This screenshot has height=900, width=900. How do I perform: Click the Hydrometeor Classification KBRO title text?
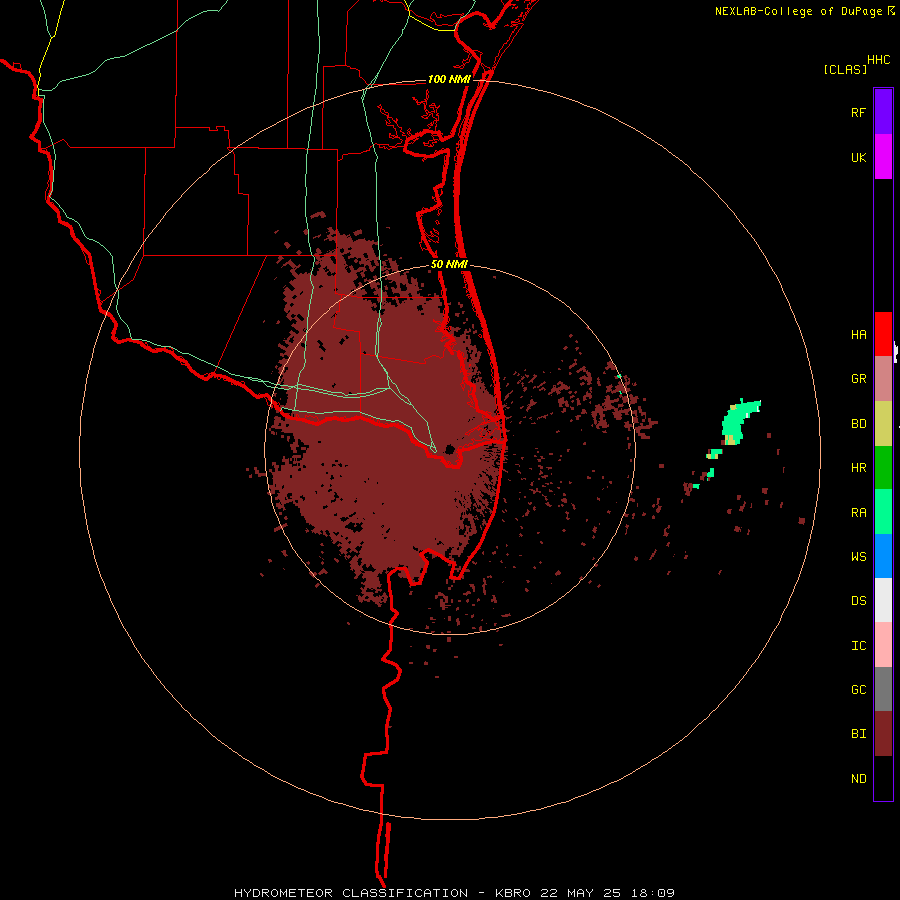(454, 893)
